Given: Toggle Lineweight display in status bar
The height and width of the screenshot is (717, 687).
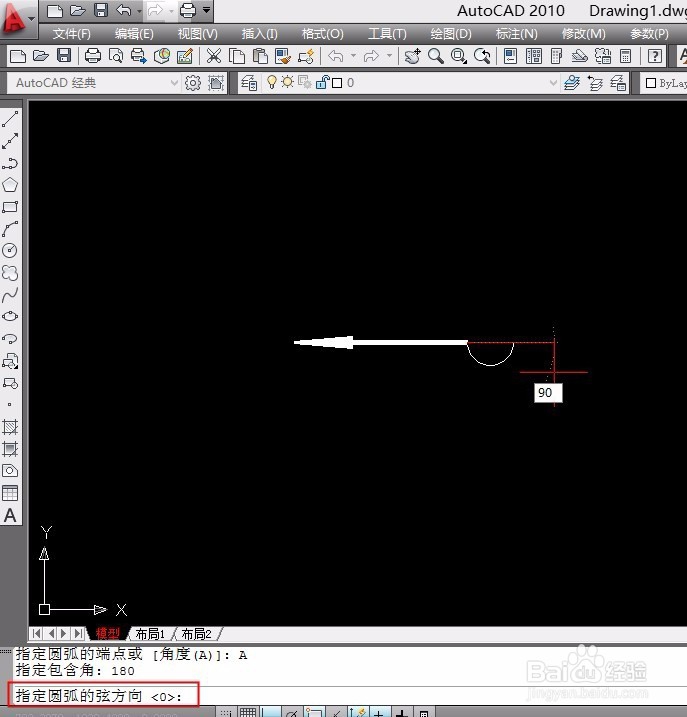Looking at the screenshot, I should click(x=401, y=712).
